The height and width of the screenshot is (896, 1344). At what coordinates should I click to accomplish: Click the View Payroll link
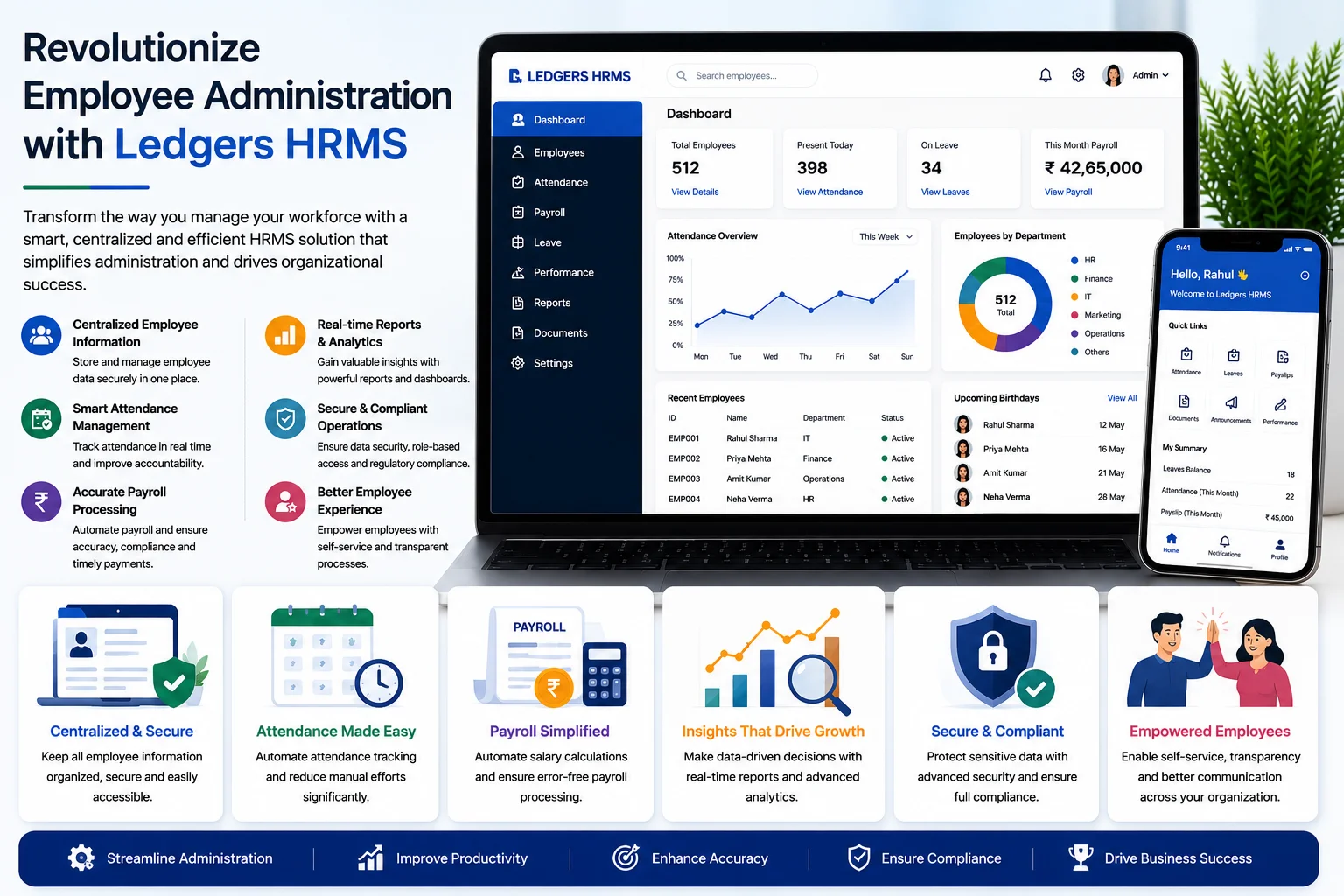pos(1068,192)
